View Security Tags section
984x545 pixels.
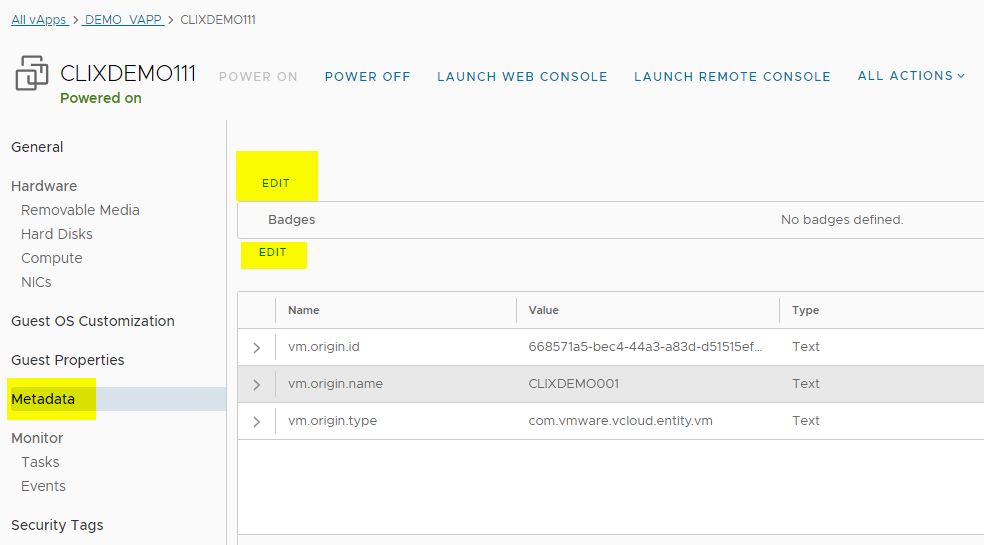tap(57, 525)
